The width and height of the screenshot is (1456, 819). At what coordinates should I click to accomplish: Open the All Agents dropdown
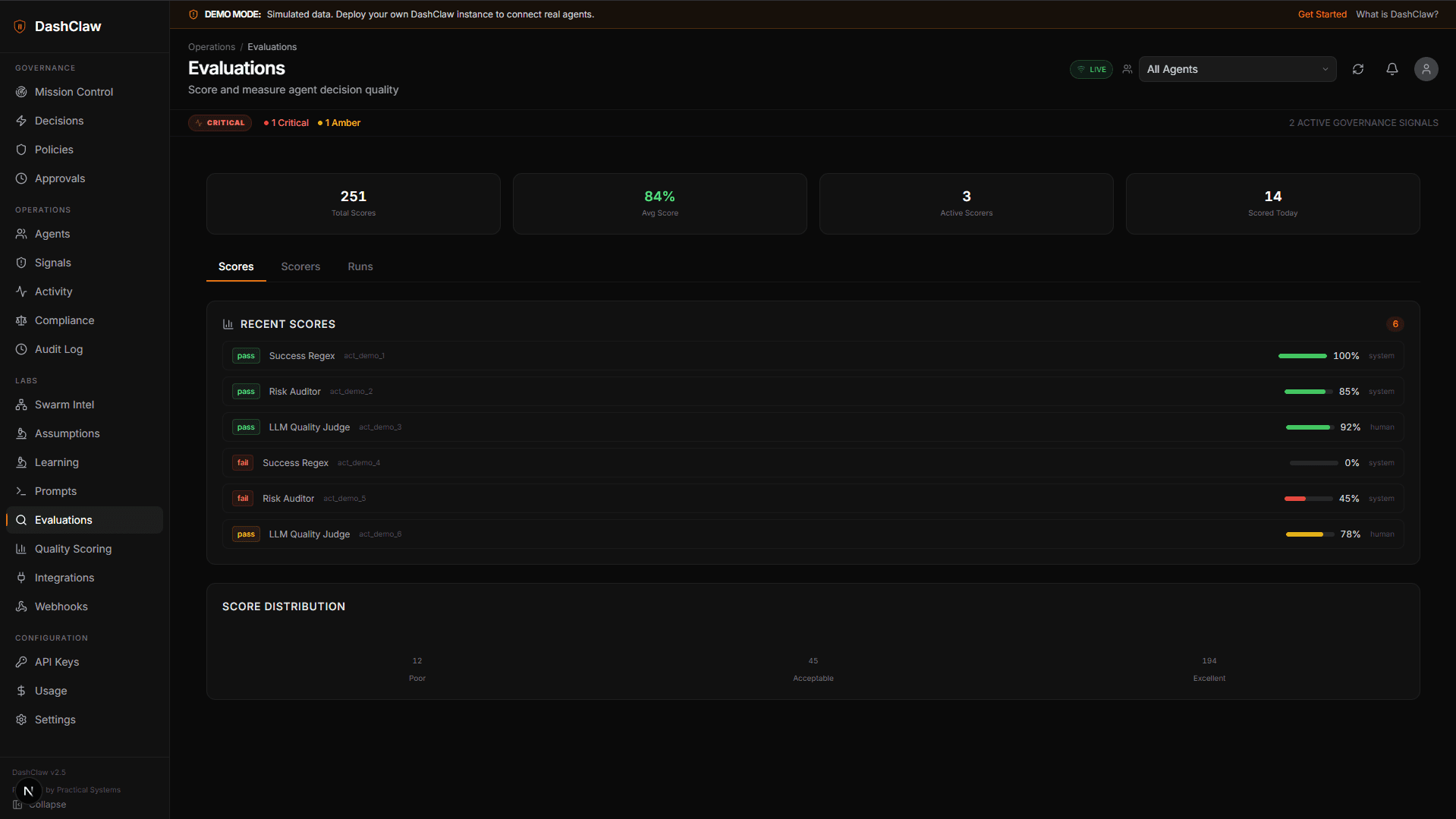coord(1237,69)
